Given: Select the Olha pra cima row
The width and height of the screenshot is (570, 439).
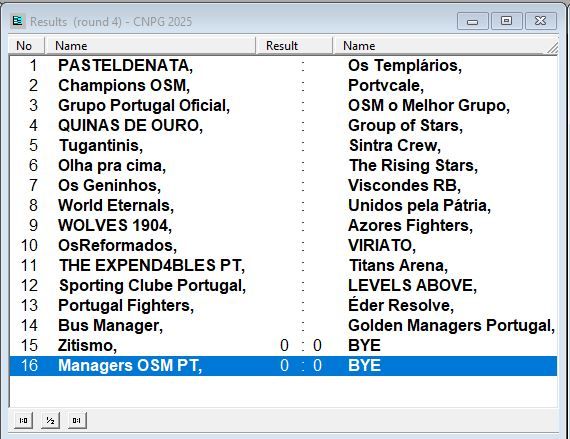Looking at the screenshot, I should point(283,165).
